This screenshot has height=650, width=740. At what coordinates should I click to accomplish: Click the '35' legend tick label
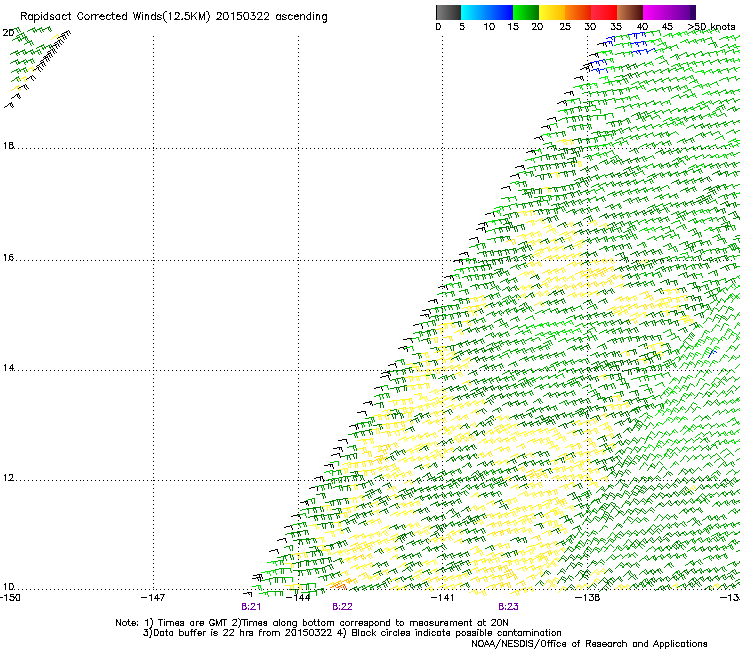pos(616,27)
